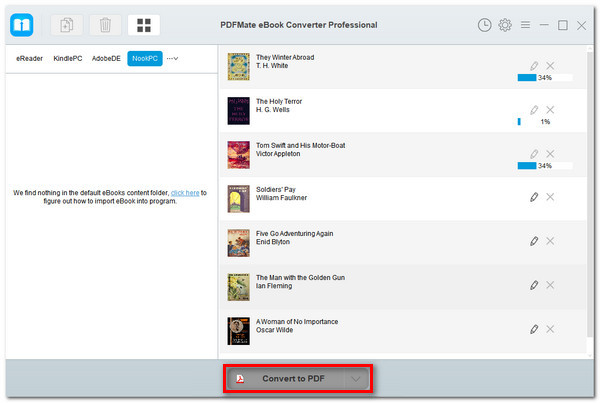Click The Holy Terror cover thumbnail
Image resolution: width=600 pixels, height=403 pixels.
point(238,111)
